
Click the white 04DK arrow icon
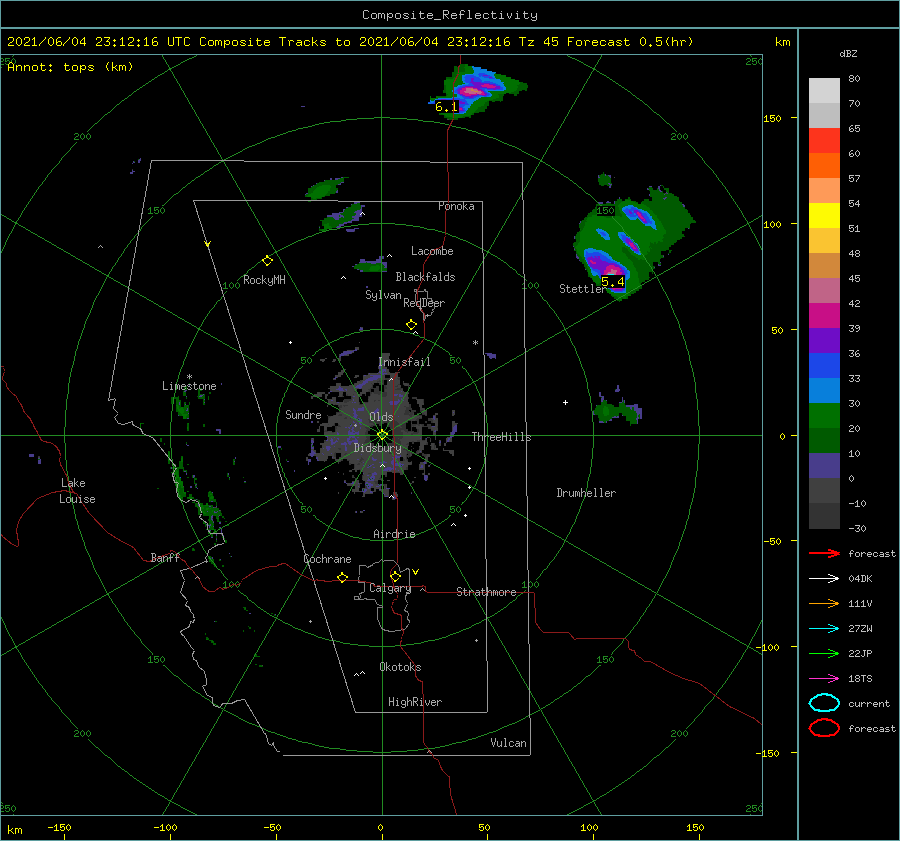(x=824, y=578)
